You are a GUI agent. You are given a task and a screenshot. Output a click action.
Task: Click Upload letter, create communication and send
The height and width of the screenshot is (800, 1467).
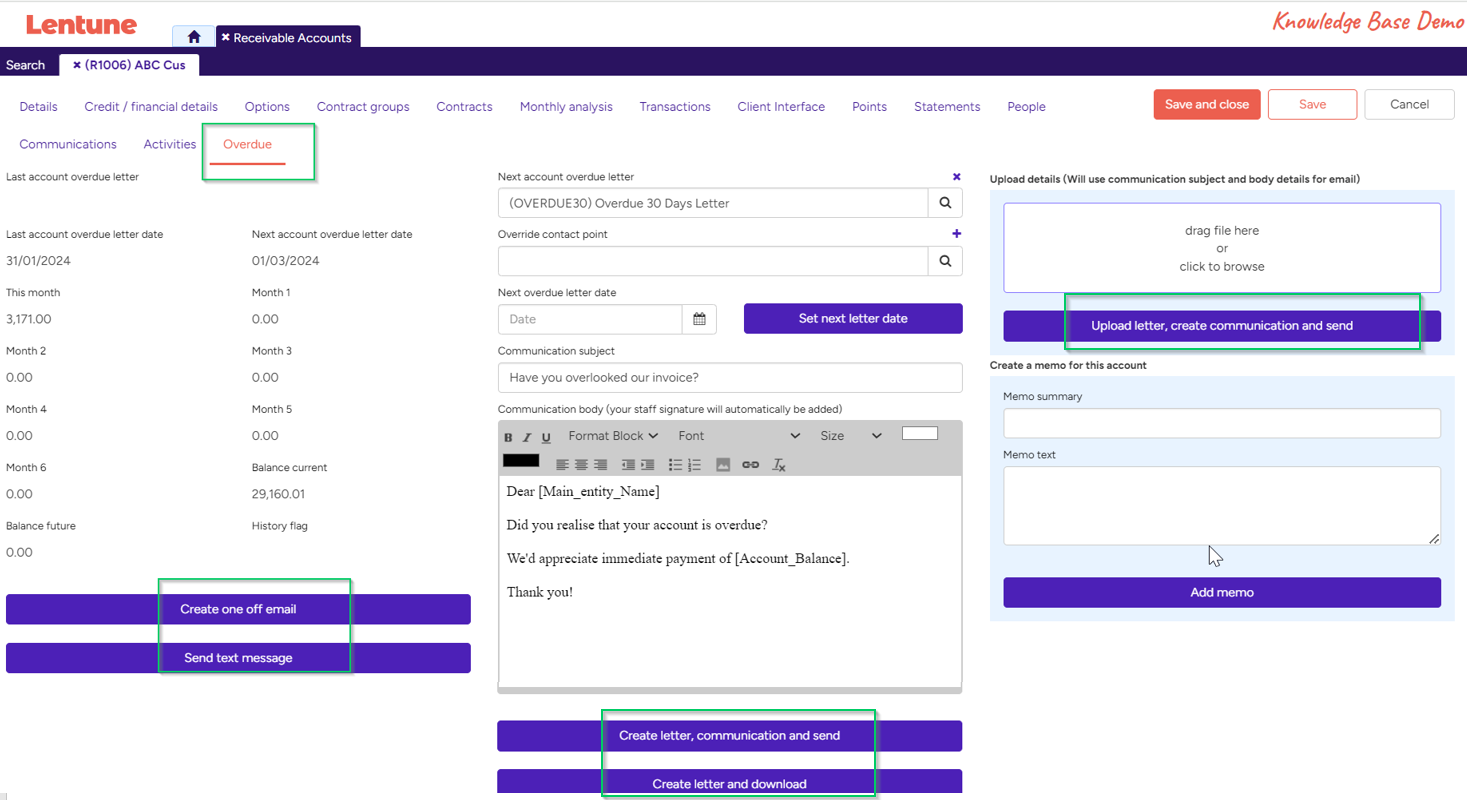(1222, 326)
